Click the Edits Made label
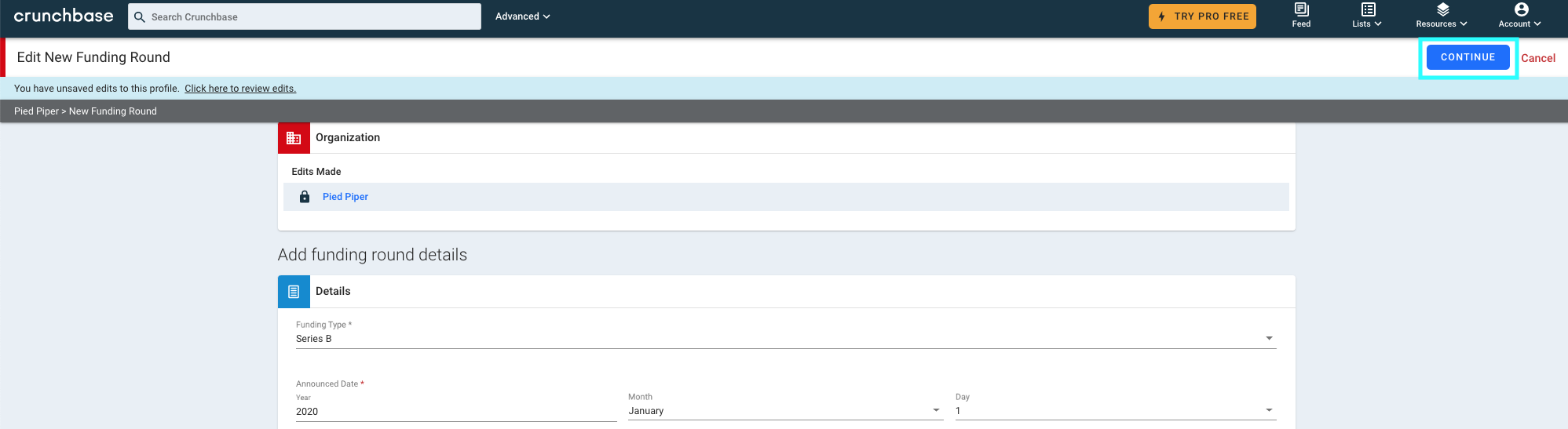 tap(316, 172)
